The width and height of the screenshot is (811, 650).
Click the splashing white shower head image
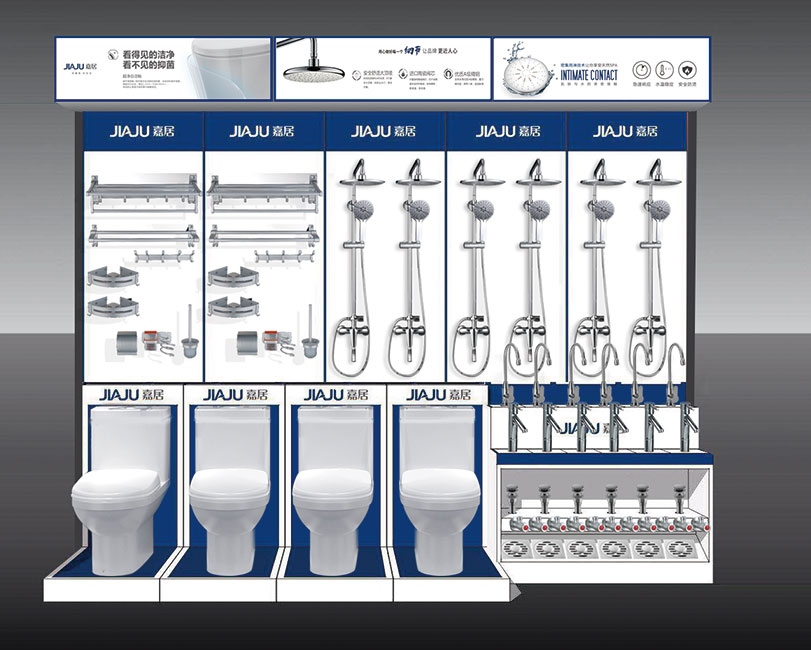click(x=527, y=69)
